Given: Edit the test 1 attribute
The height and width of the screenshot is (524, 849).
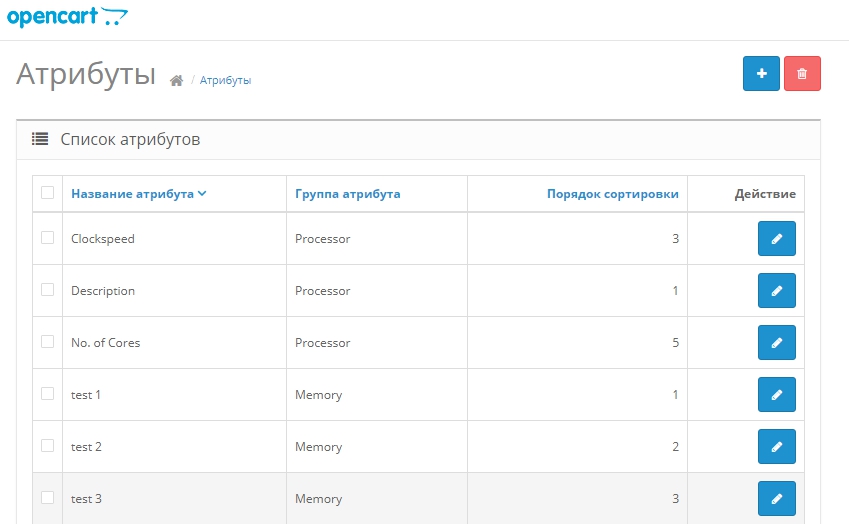Looking at the screenshot, I should 776,395.
